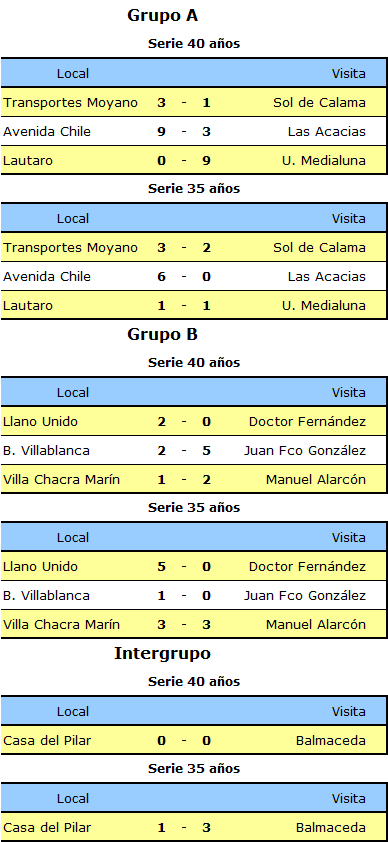
Task: Click the Serie 35 años title under Intergrupo
Action: [x=194, y=768]
